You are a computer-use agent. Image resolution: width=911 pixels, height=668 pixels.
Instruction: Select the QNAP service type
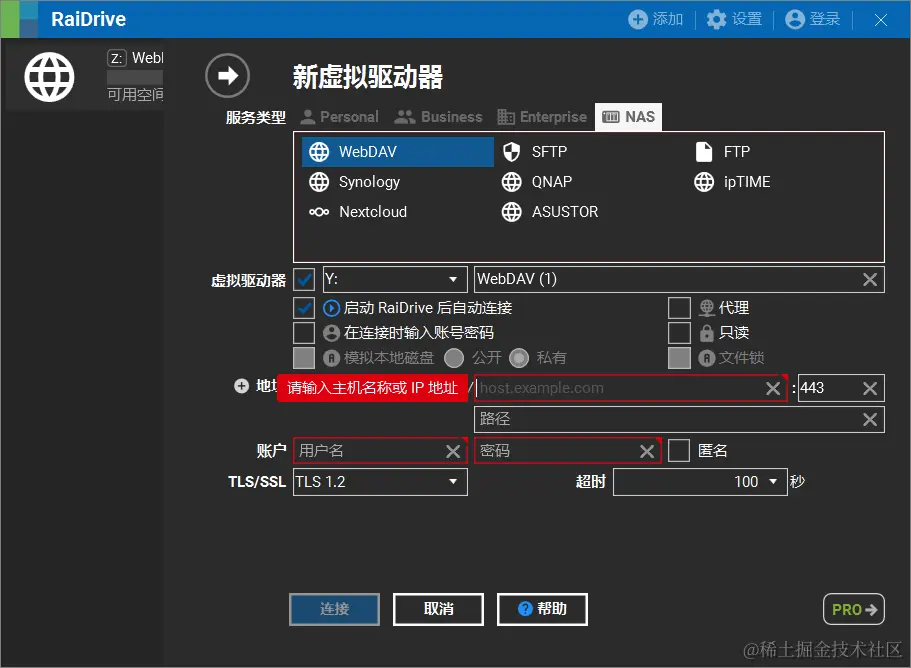[537, 182]
